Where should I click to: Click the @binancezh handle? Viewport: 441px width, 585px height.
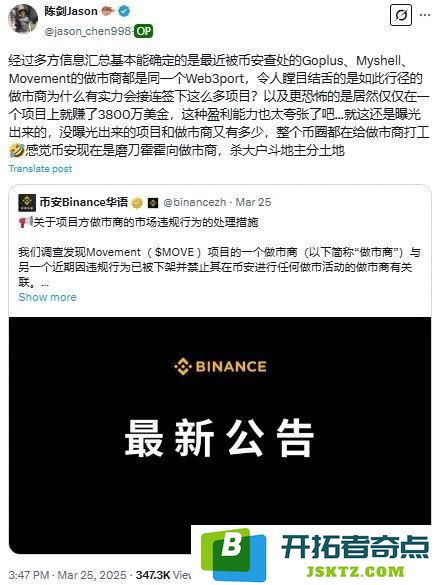[194, 203]
